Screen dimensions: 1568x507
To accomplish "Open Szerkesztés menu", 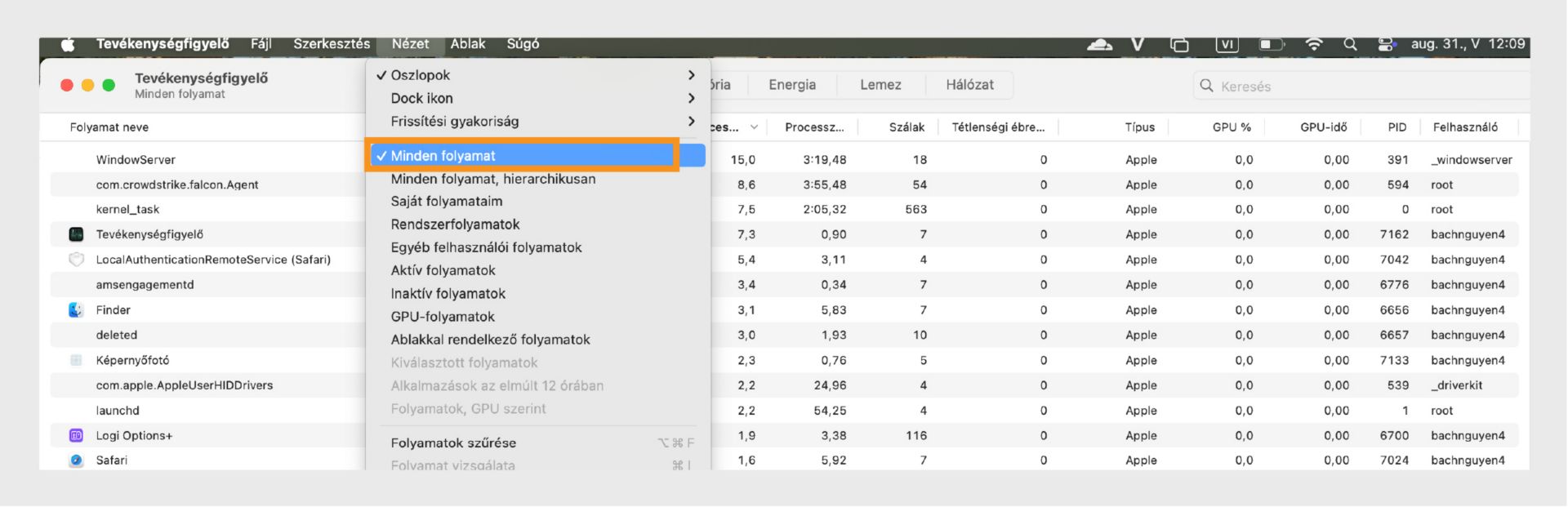I will (332, 44).
